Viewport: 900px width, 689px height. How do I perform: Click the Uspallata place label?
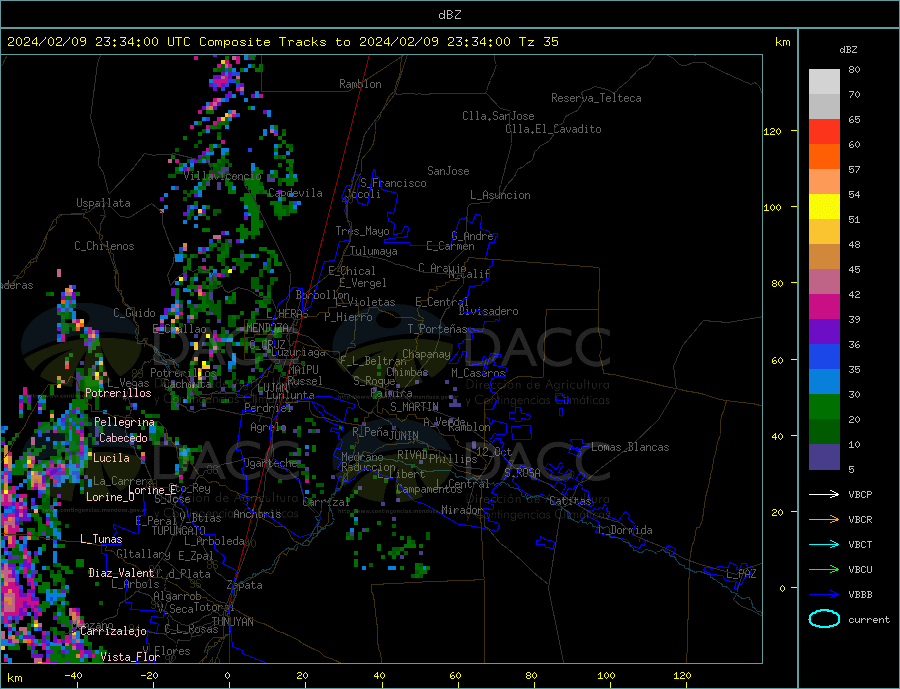pyautogui.click(x=103, y=203)
